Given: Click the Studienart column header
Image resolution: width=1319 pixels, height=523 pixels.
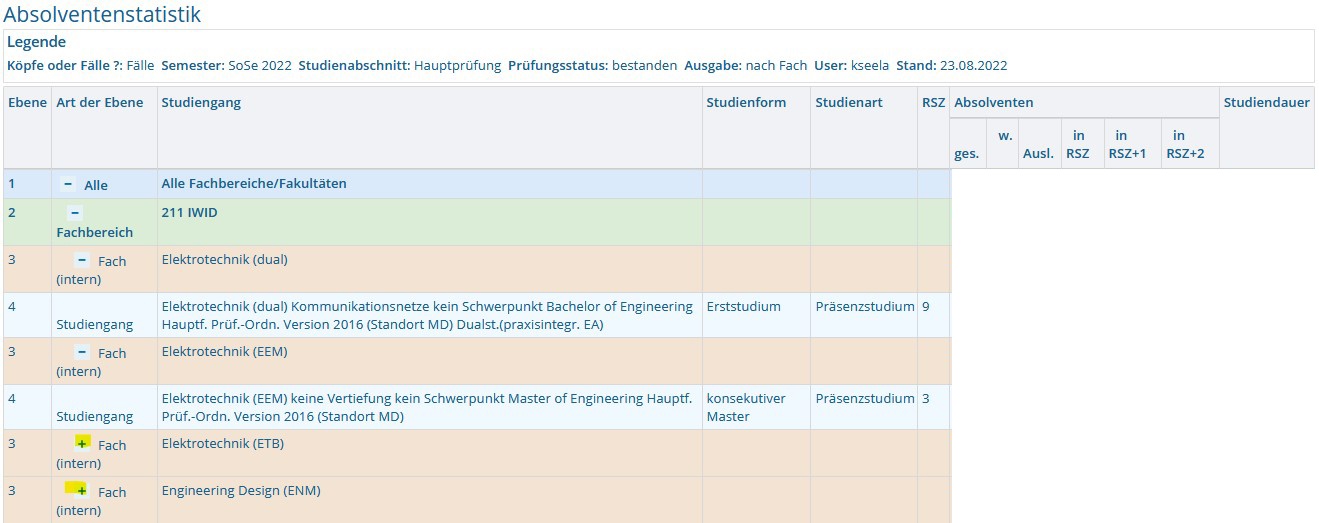Looking at the screenshot, I should (849, 102).
